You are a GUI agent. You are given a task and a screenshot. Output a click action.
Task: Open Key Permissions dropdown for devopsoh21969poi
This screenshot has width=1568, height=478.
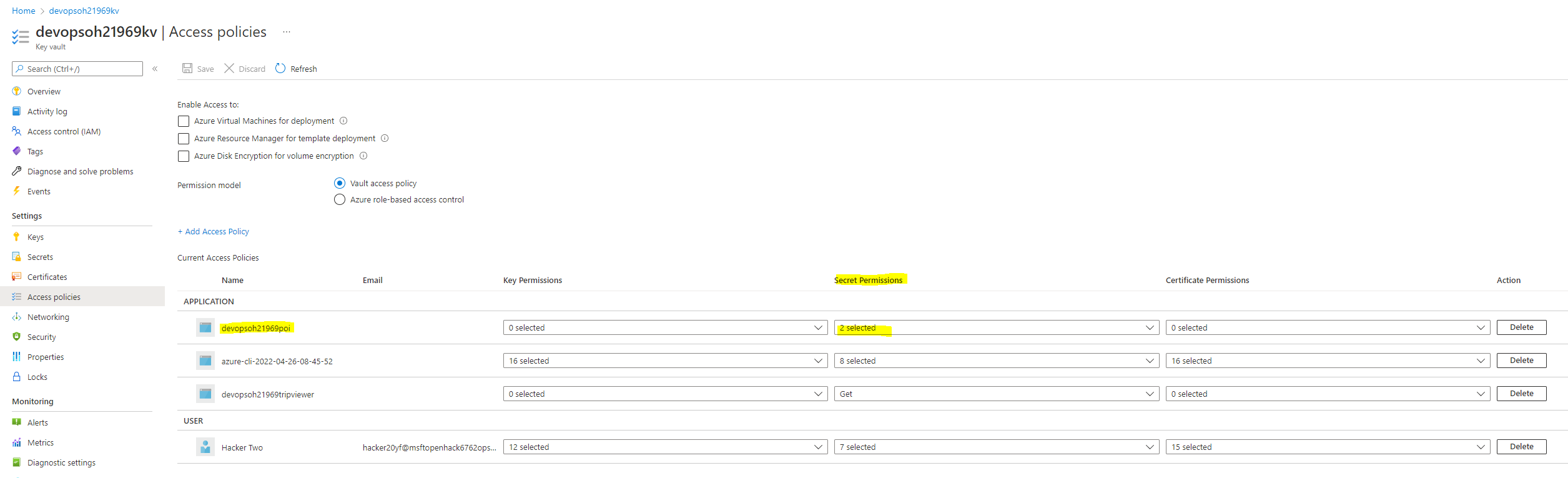(666, 327)
